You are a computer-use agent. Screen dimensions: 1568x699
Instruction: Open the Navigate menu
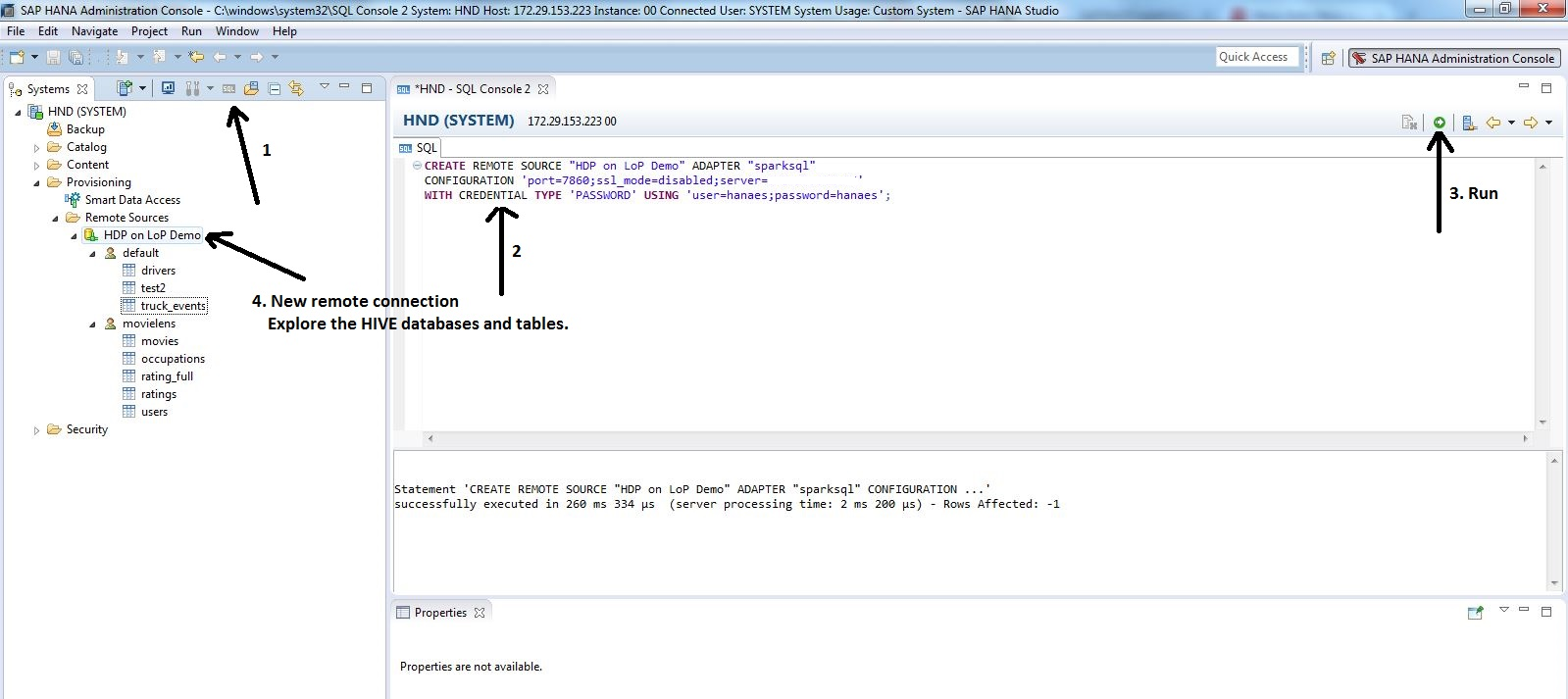tap(94, 31)
